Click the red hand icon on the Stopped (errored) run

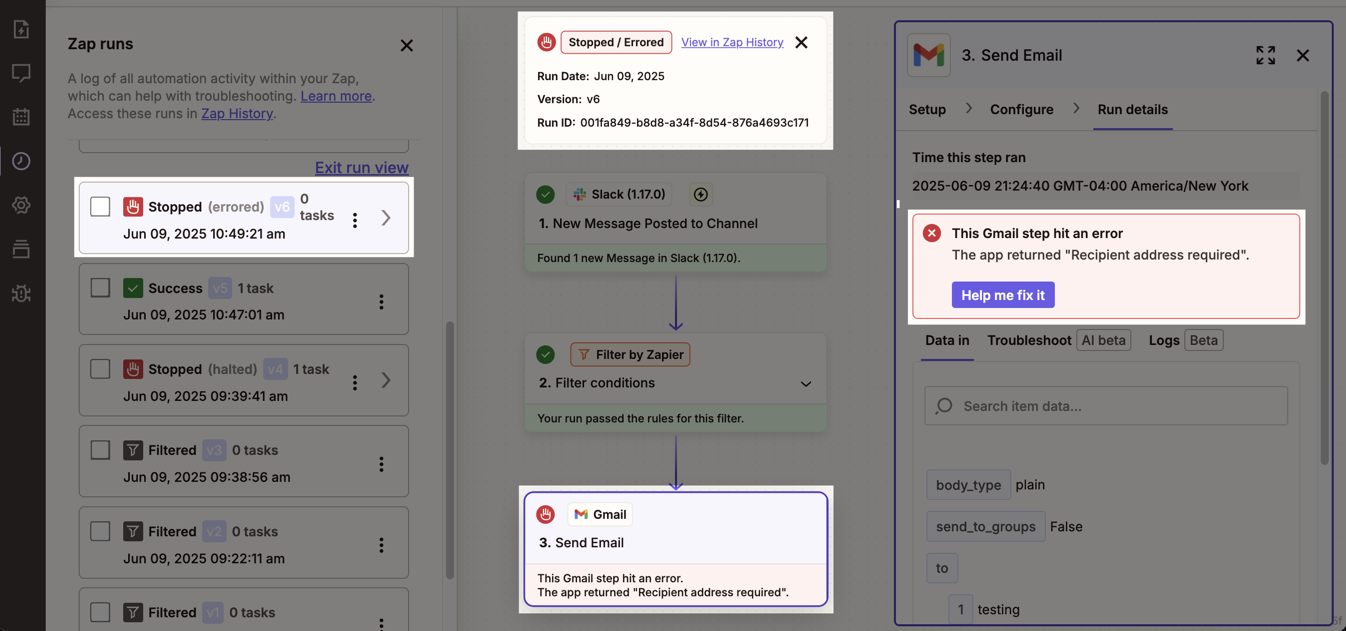(x=133, y=207)
